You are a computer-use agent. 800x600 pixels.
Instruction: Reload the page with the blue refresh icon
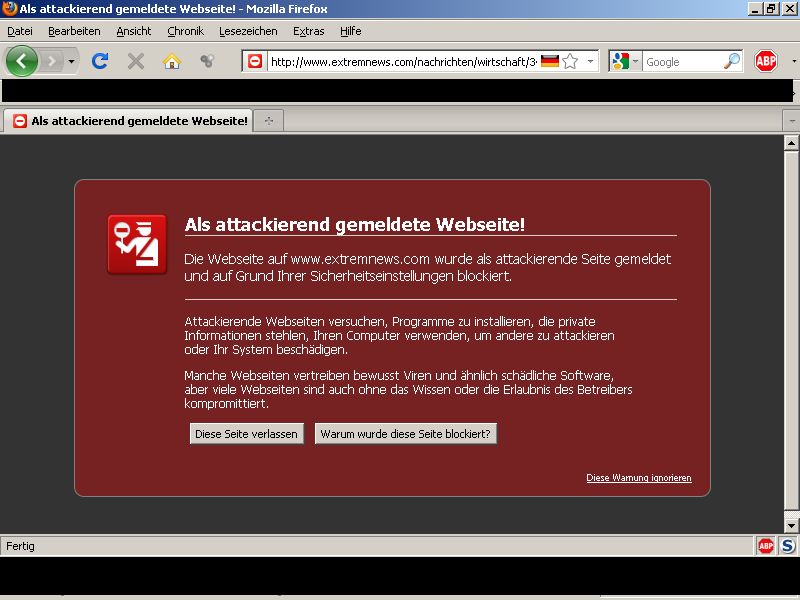(x=100, y=61)
